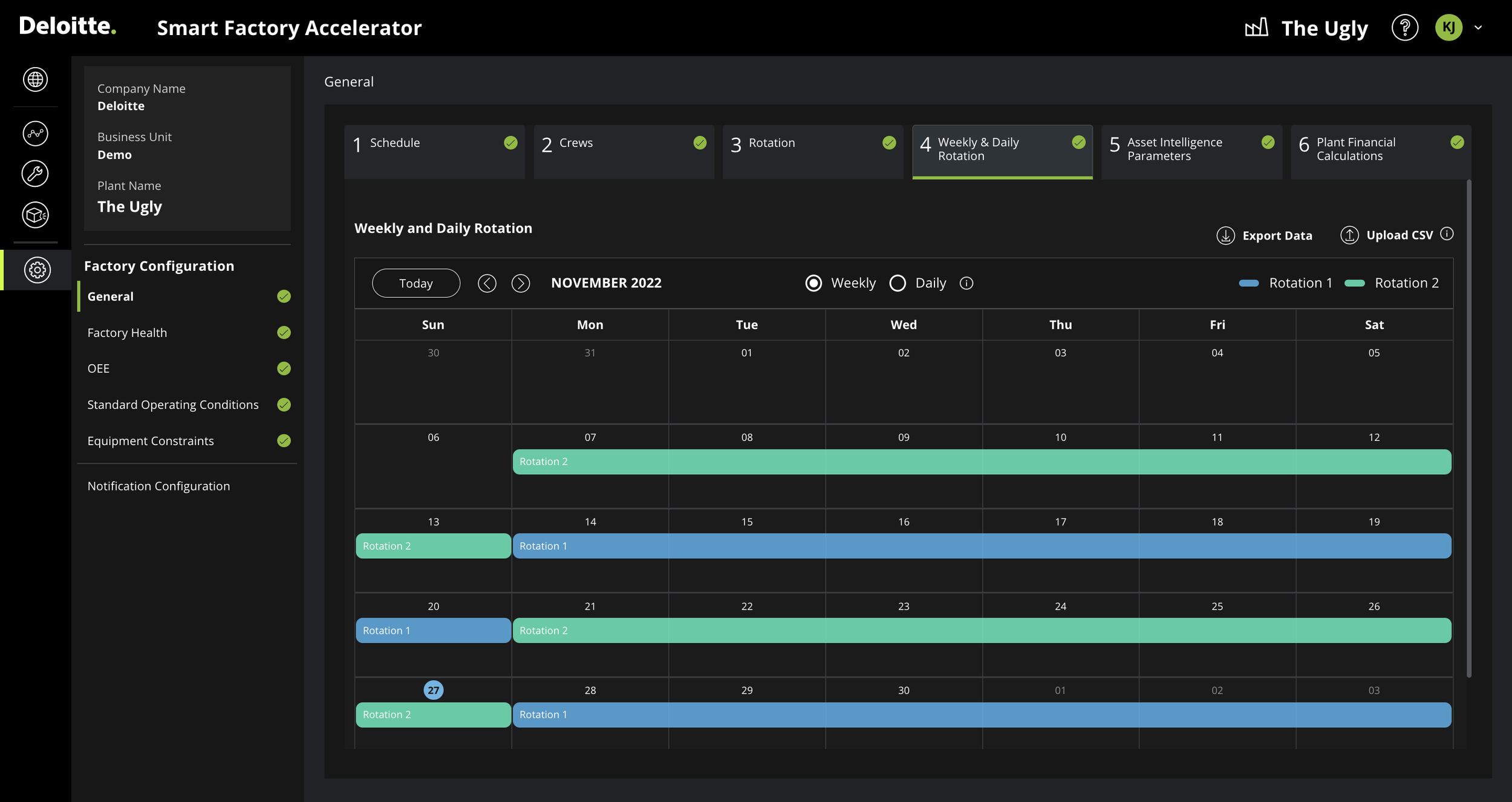The height and width of the screenshot is (802, 1512).
Task: Open Notification Configuration in the sidebar
Action: click(158, 486)
